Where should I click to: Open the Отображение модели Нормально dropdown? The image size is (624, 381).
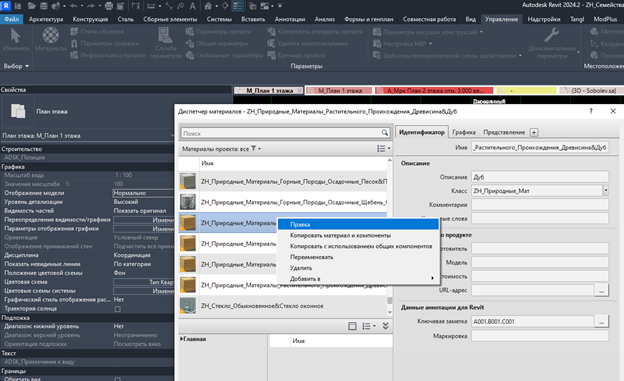(143, 193)
